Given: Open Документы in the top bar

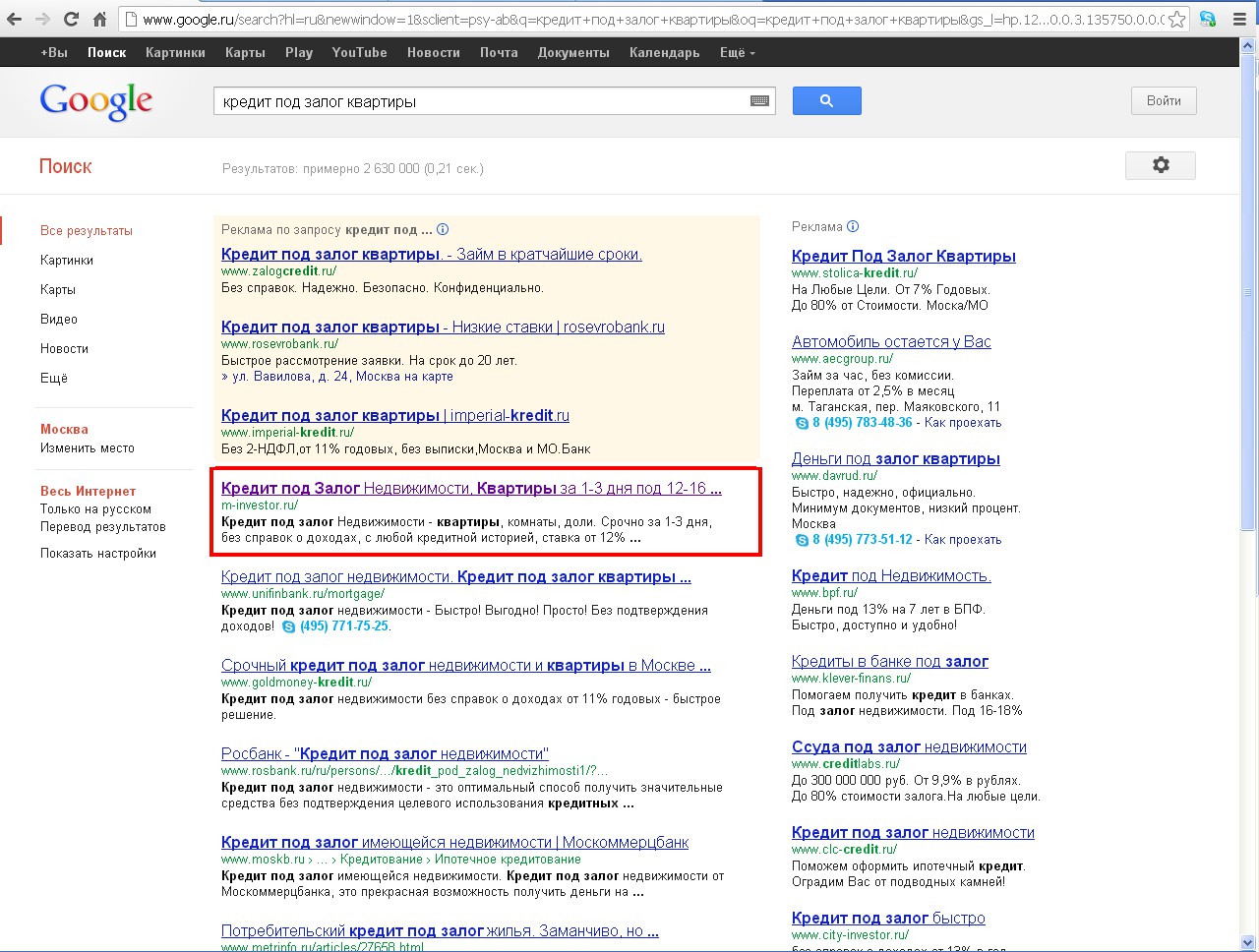Looking at the screenshot, I should point(573,52).
